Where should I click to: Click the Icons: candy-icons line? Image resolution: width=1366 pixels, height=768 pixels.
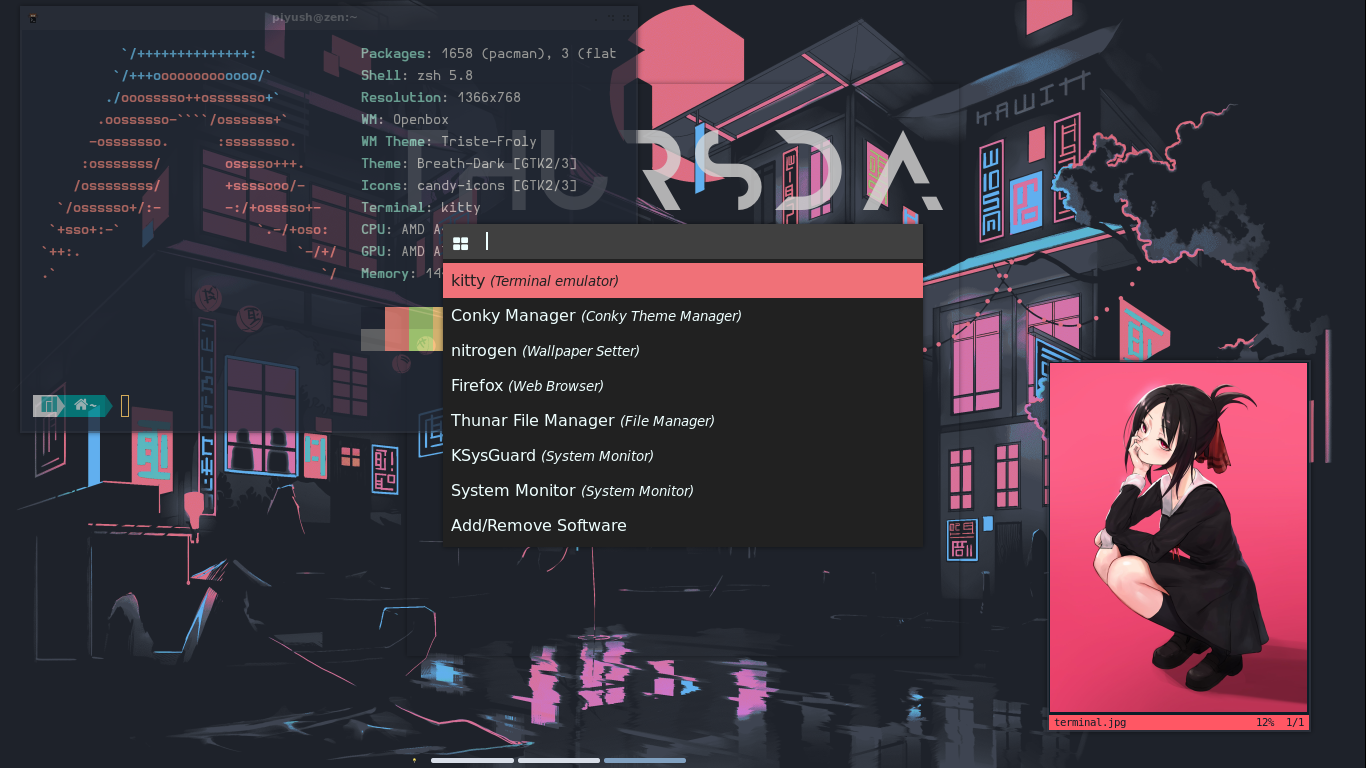click(x=469, y=186)
